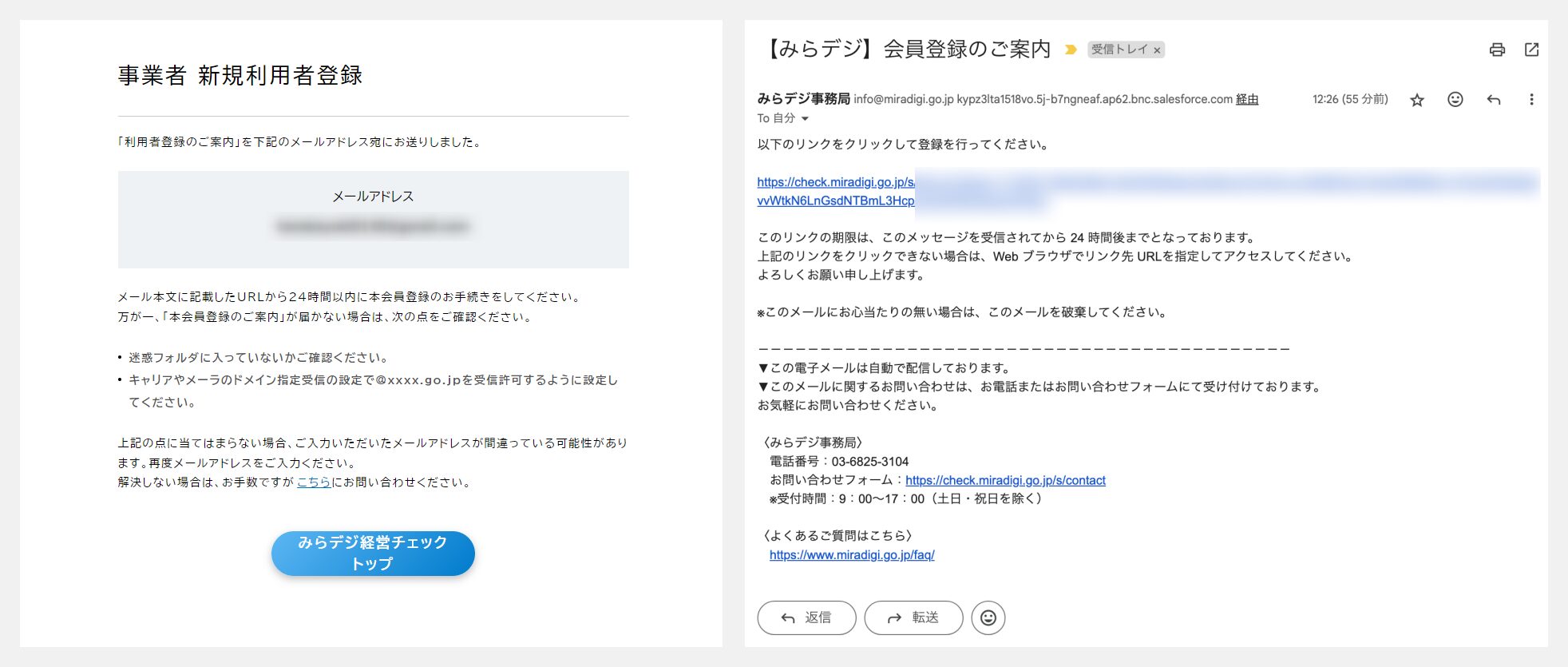
Task: Open the miradigi FAQ link
Action: tap(852, 555)
